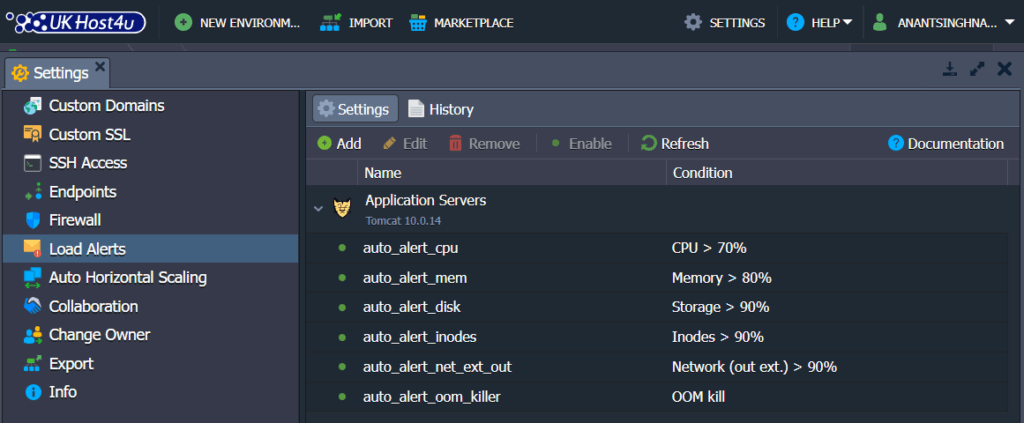Select the Firewall shield icon
The height and width of the screenshot is (423, 1024).
click(x=32, y=220)
